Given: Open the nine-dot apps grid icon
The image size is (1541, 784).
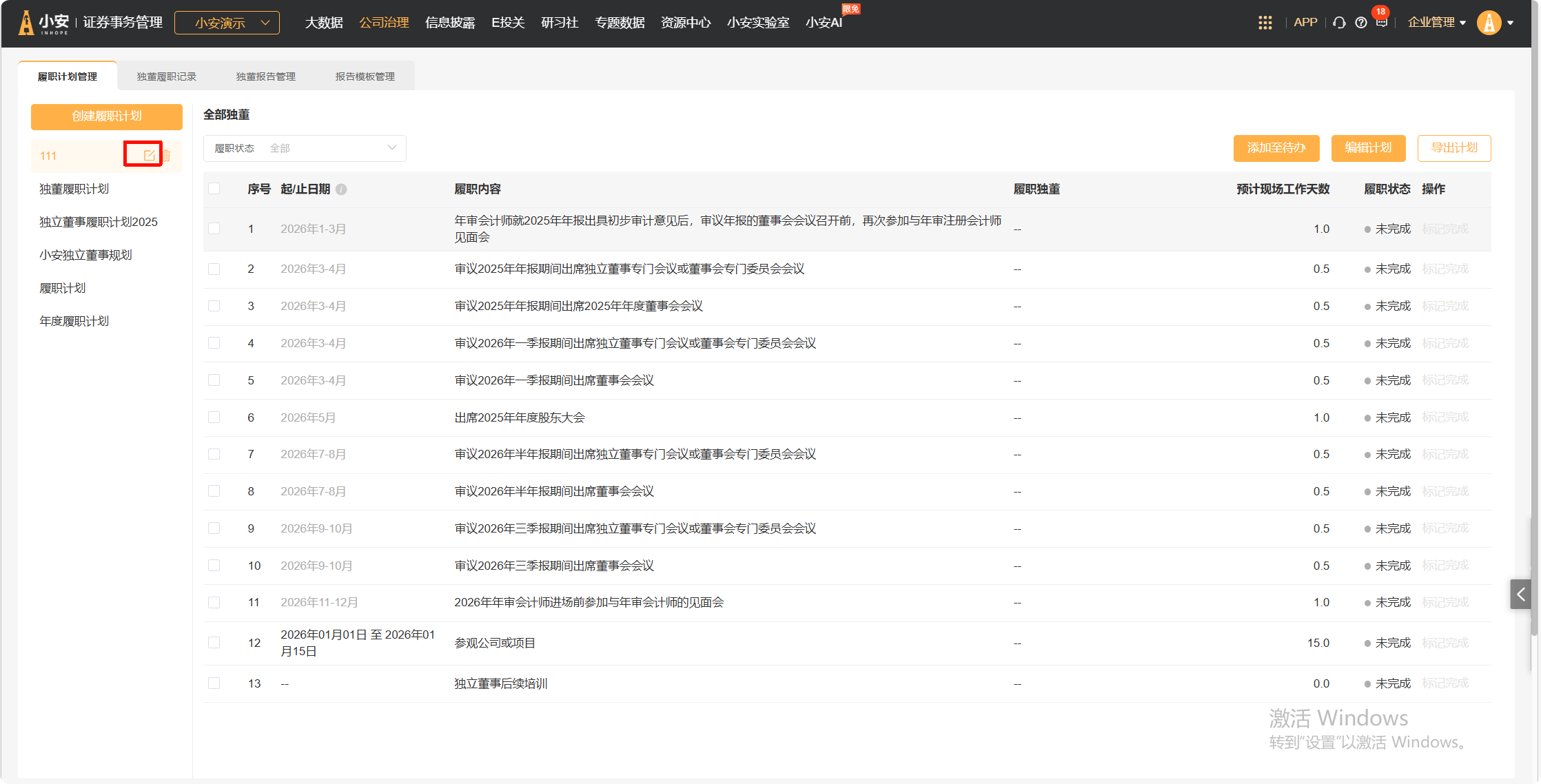Looking at the screenshot, I should coord(1265,23).
